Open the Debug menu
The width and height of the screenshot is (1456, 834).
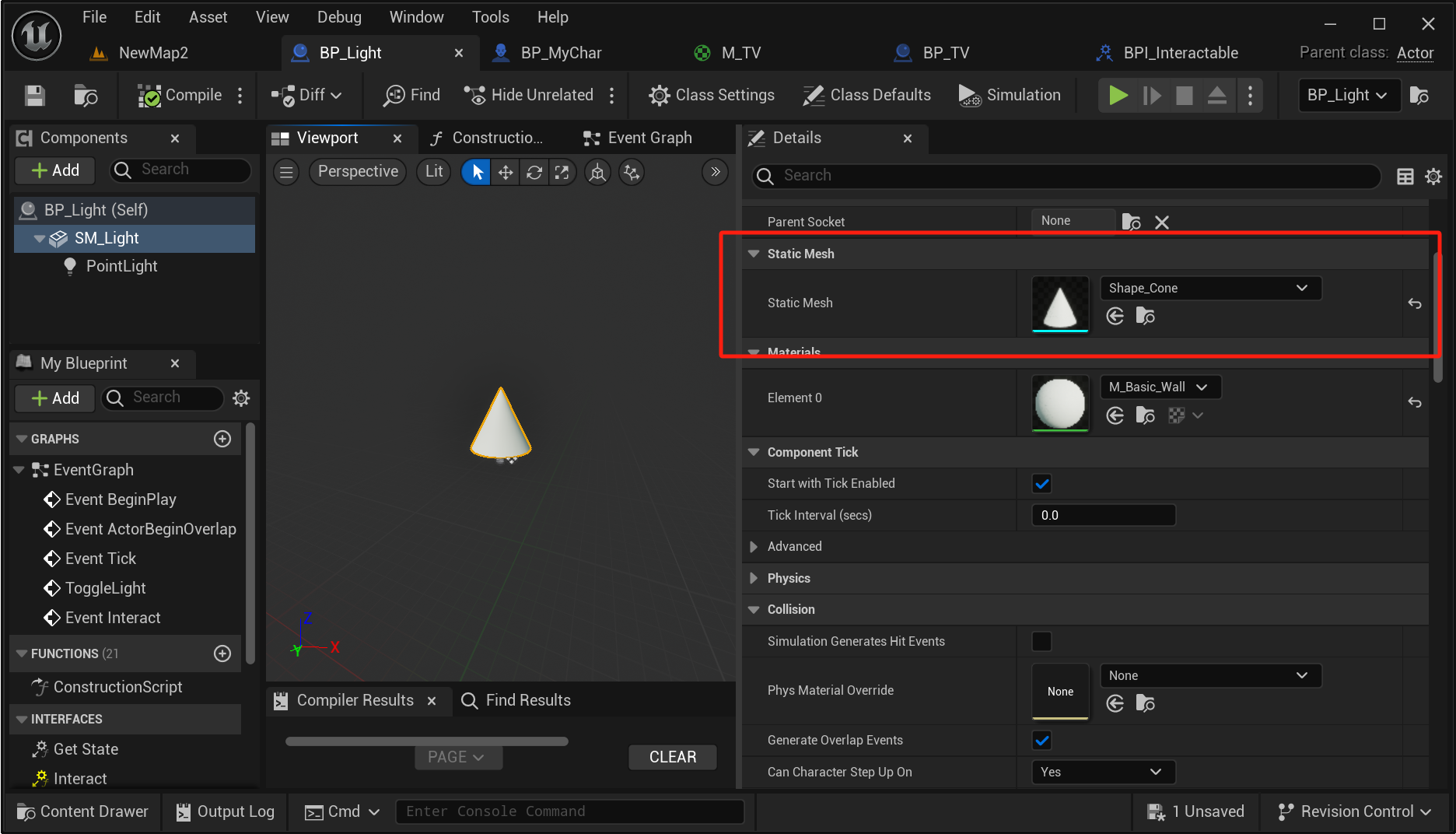click(x=339, y=17)
